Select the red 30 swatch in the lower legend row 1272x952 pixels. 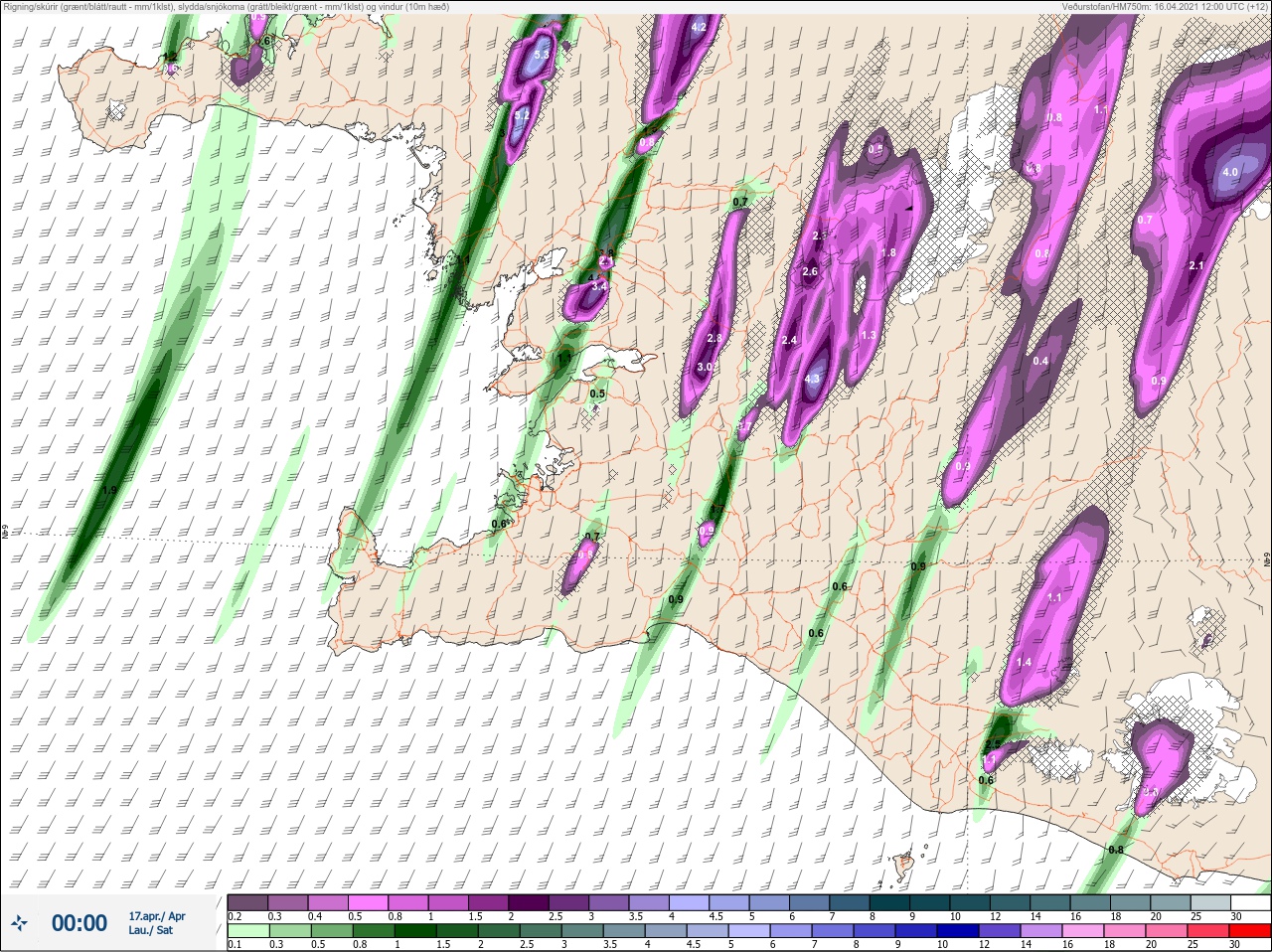pos(1250,931)
